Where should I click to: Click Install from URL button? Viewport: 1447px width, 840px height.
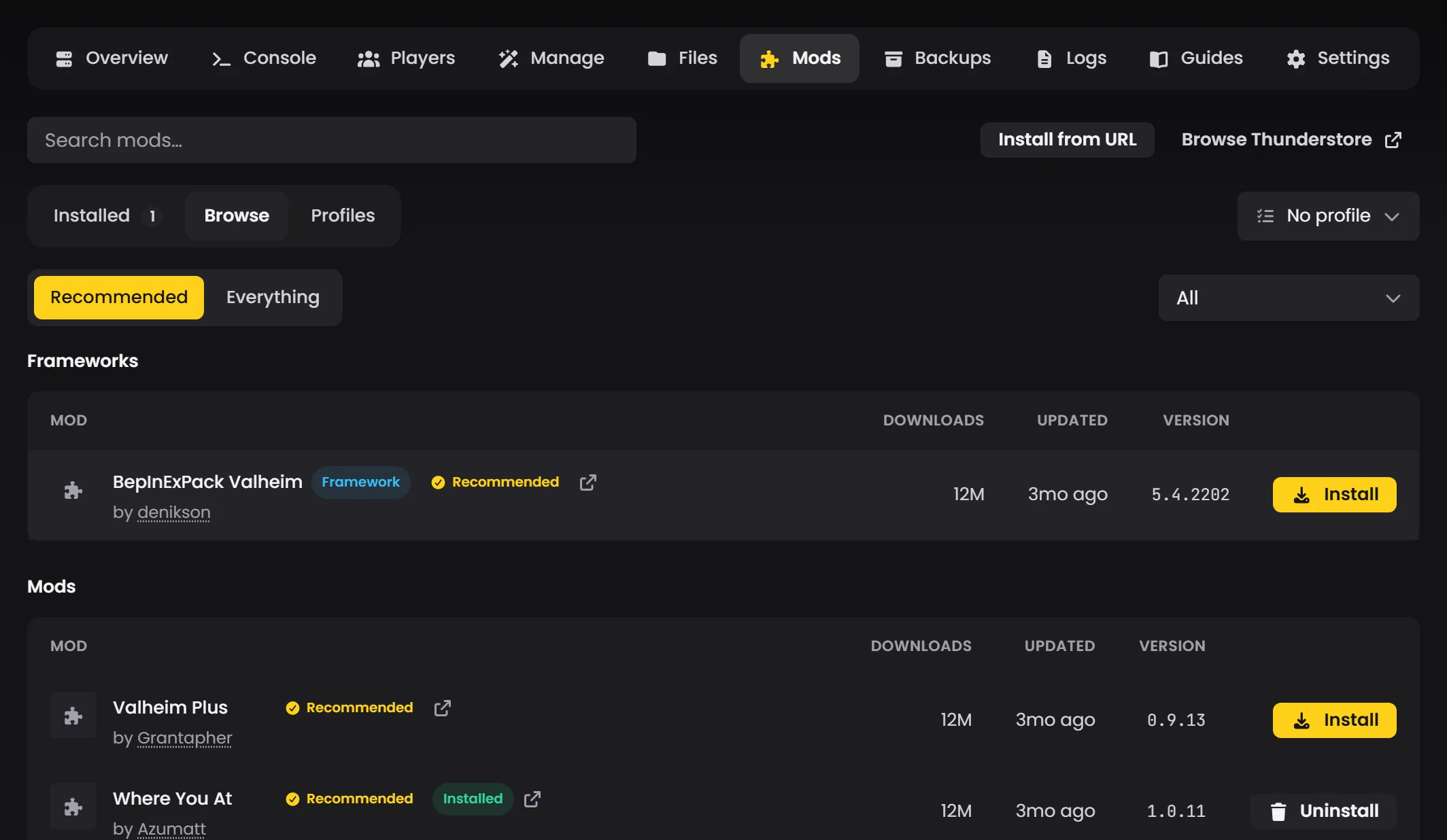[x=1067, y=140]
